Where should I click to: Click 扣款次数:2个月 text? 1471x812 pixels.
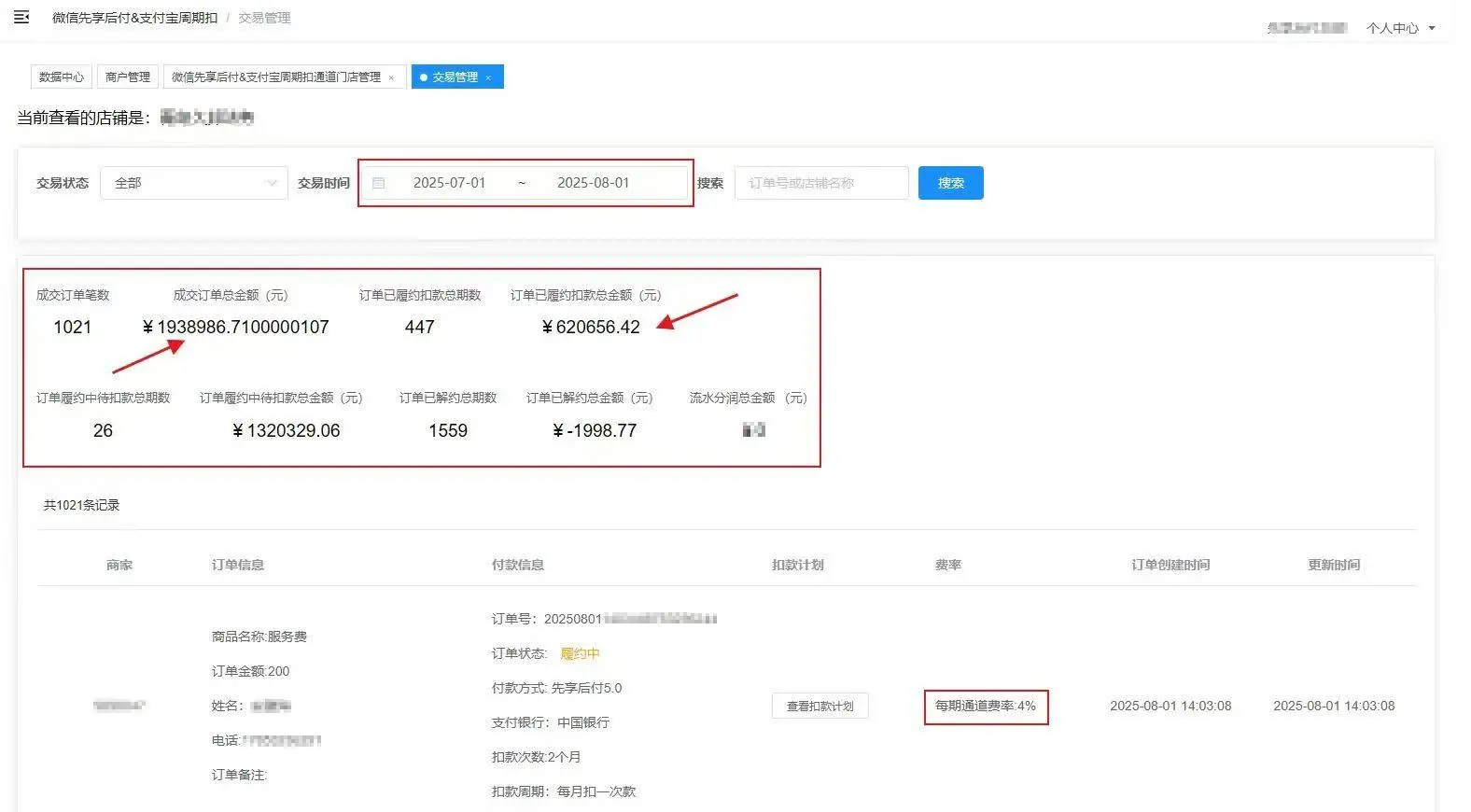tap(536, 757)
